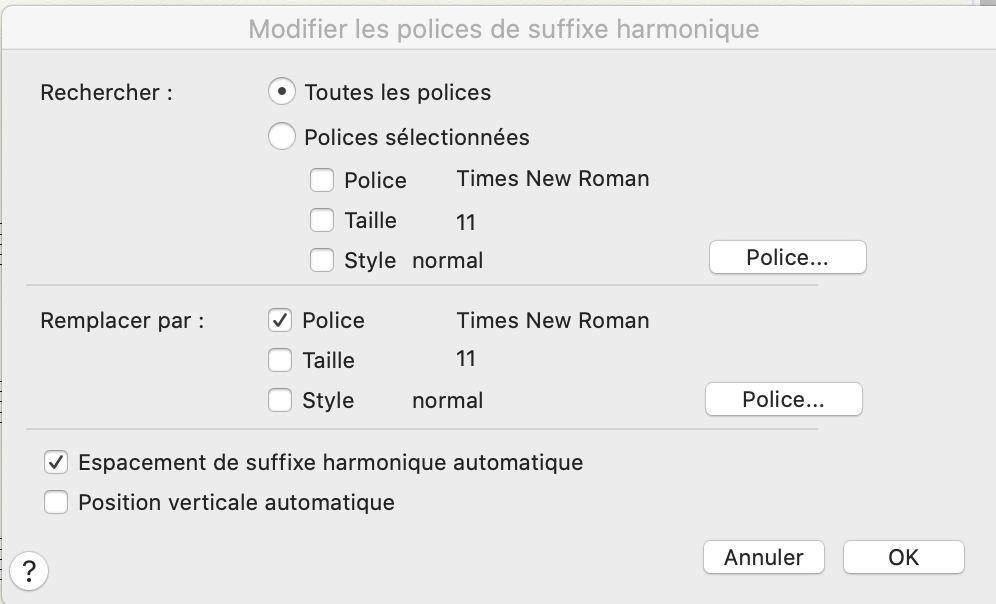Disable 'Espacement de suffixe harmonique automatique'
Screen dimensions: 996x604
pyautogui.click(x=56, y=462)
